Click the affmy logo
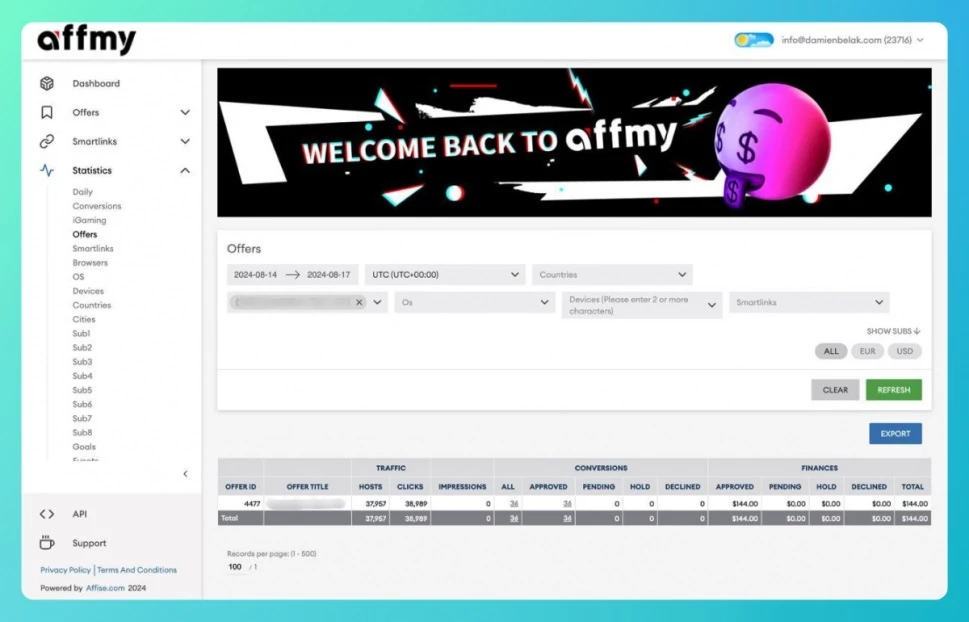The height and width of the screenshot is (622, 969). point(87,40)
